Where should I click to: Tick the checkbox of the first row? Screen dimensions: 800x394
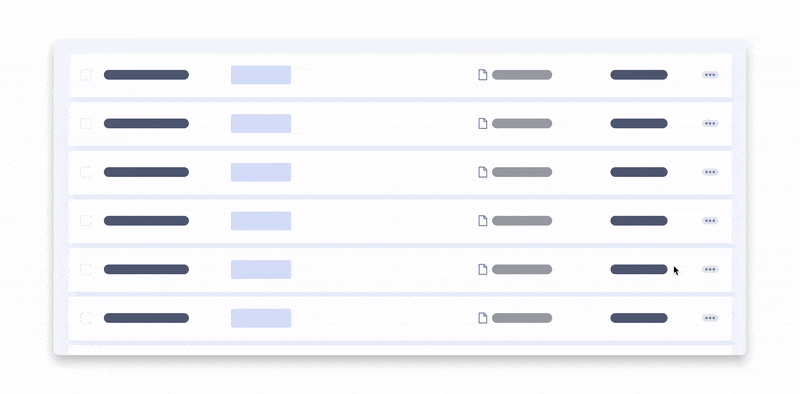click(x=86, y=75)
